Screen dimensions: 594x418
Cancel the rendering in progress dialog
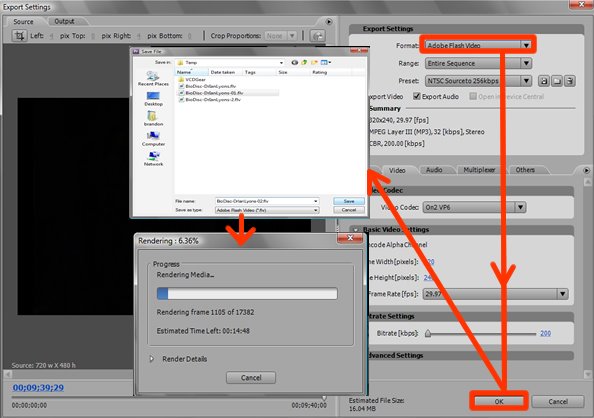[x=251, y=377]
